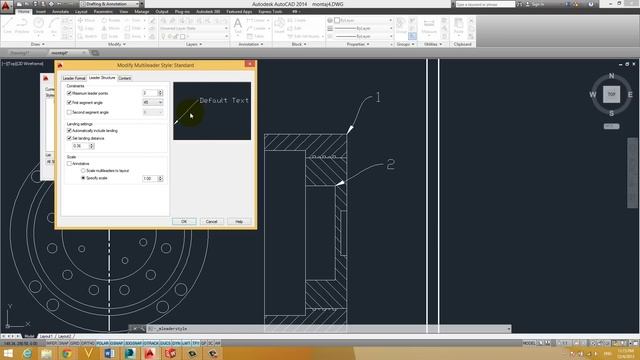The height and width of the screenshot is (360, 640).
Task: Toggle First segment angle checkbox
Action: click(x=69, y=102)
